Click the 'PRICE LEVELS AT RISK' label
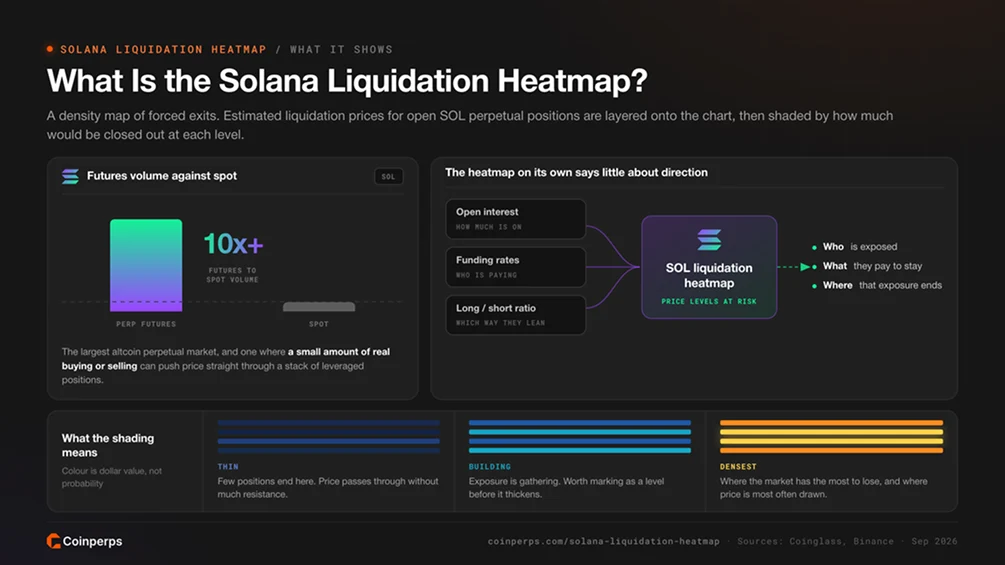Viewport: 1005px width, 565px height. pos(709,301)
